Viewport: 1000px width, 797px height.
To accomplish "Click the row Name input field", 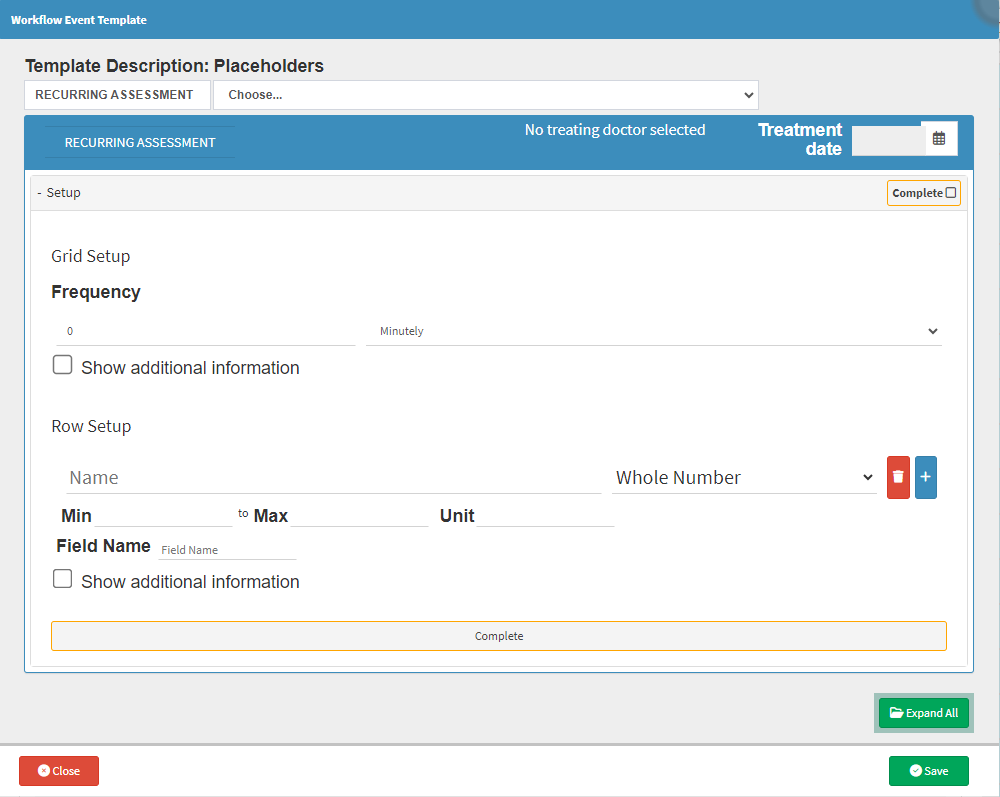I will click(333, 478).
